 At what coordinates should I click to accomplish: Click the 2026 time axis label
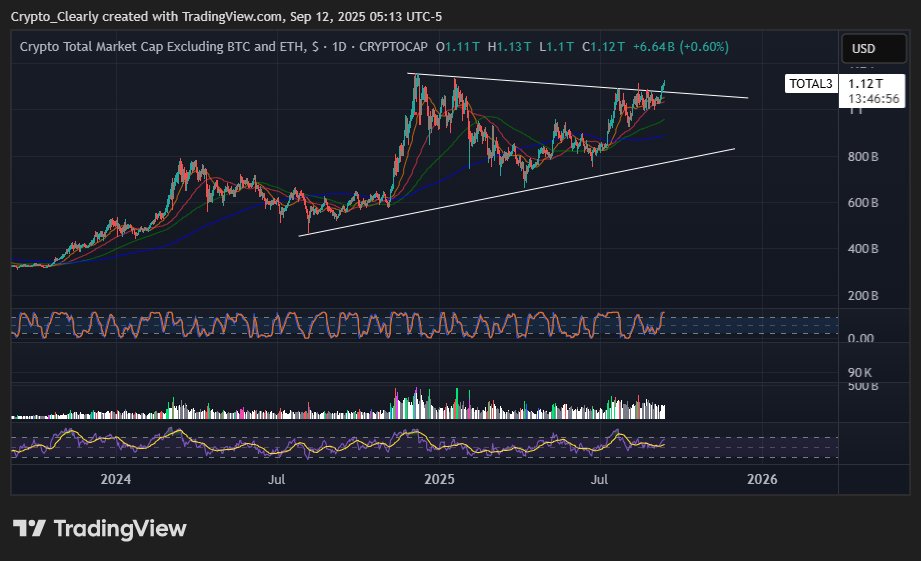[762, 479]
